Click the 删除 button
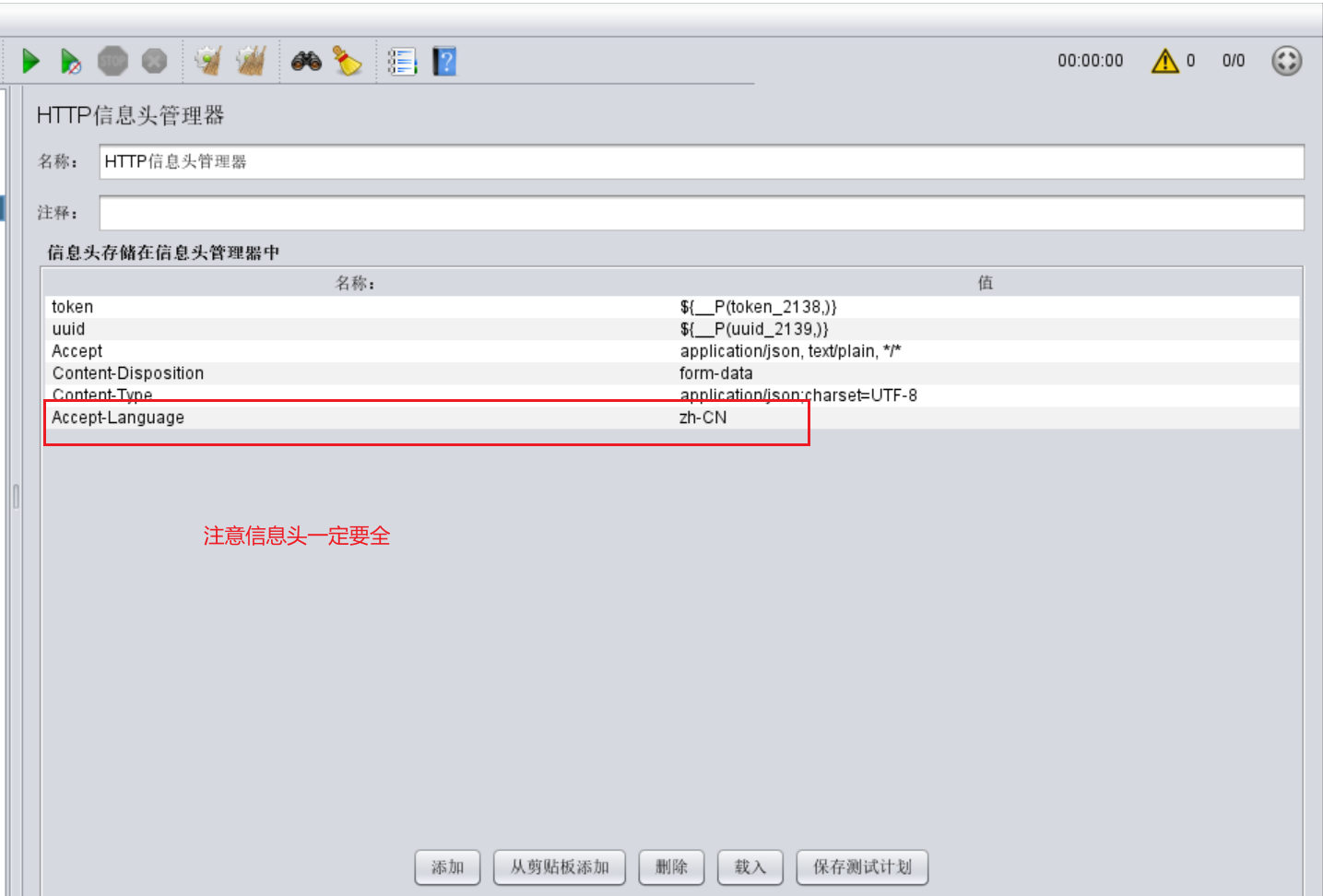1323x896 pixels. (671, 867)
